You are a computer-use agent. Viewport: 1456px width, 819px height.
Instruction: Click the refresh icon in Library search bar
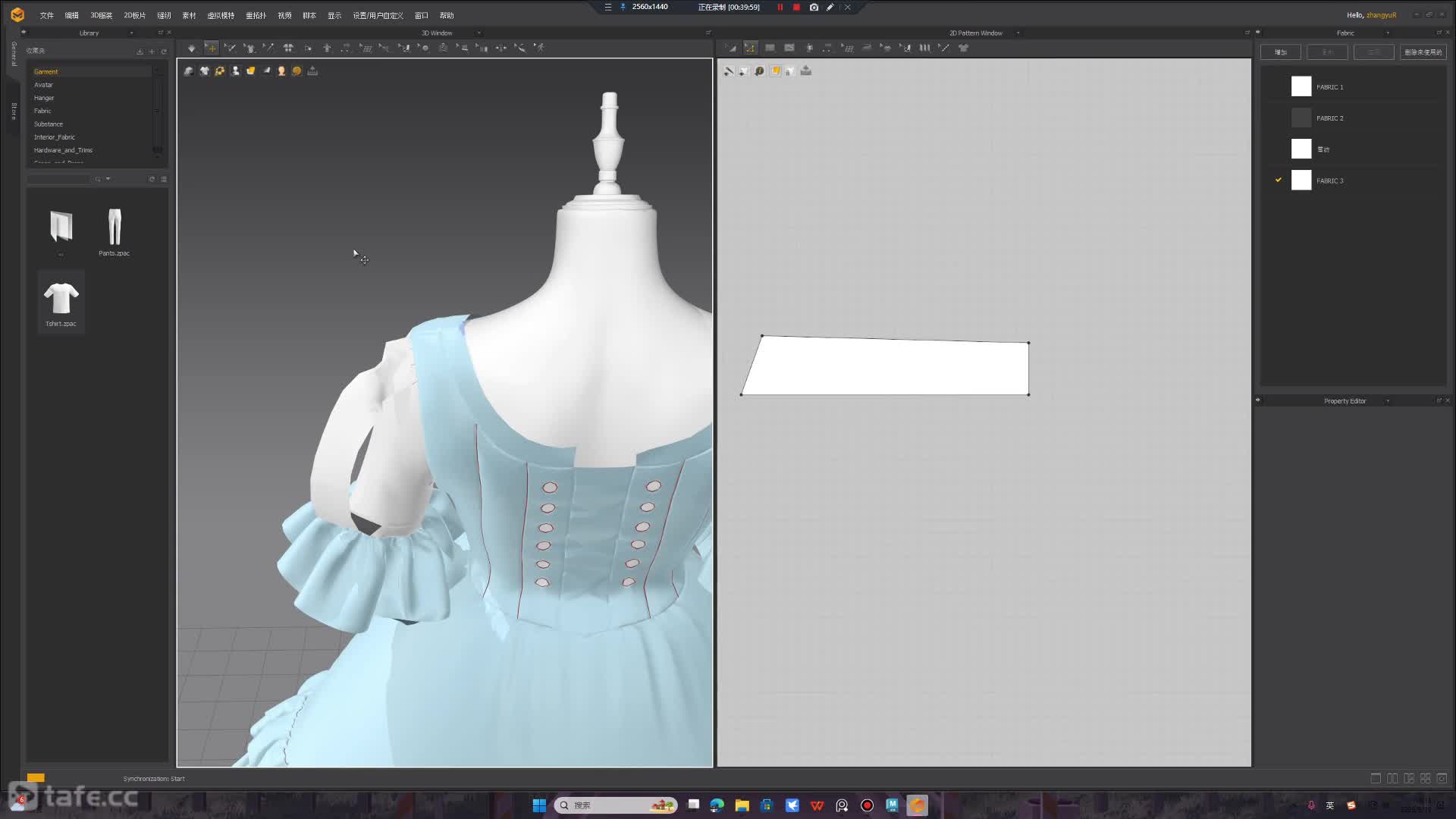[x=152, y=179]
